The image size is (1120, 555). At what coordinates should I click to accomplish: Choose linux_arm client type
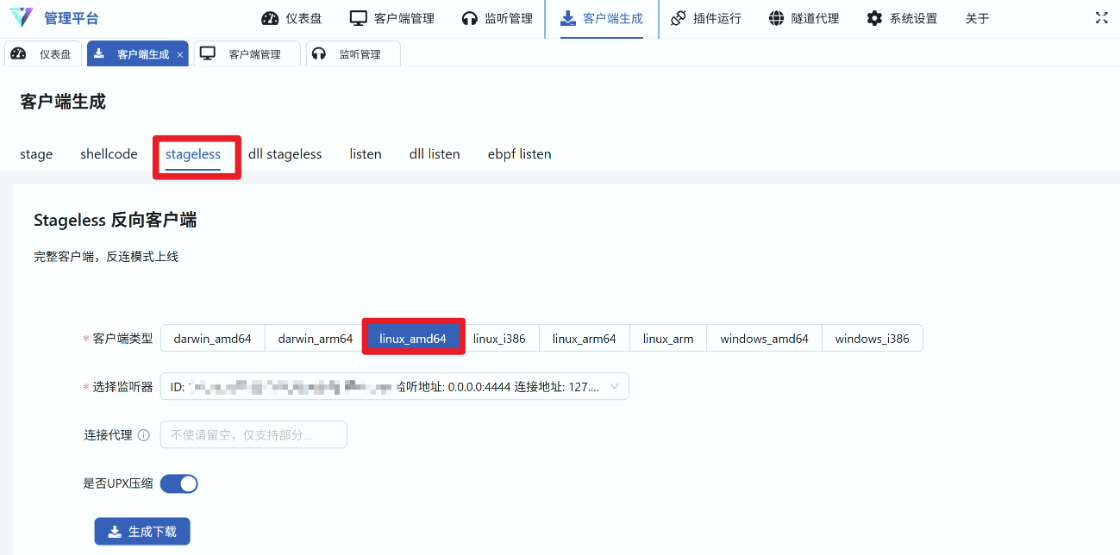click(668, 339)
